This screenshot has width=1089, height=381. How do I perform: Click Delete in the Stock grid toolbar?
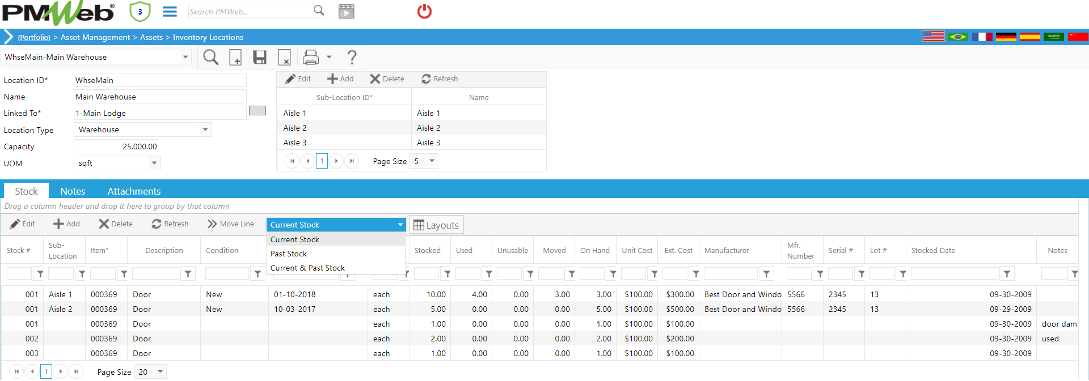115,224
